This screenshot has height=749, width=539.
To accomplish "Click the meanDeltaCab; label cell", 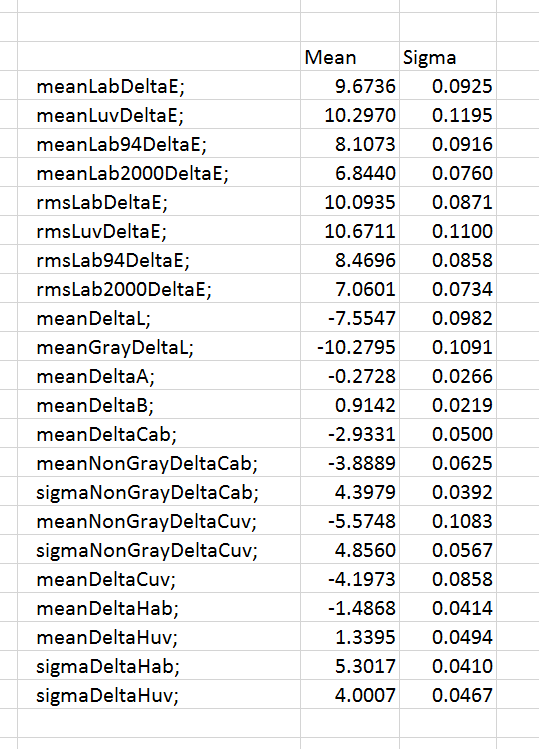I will (x=159, y=434).
